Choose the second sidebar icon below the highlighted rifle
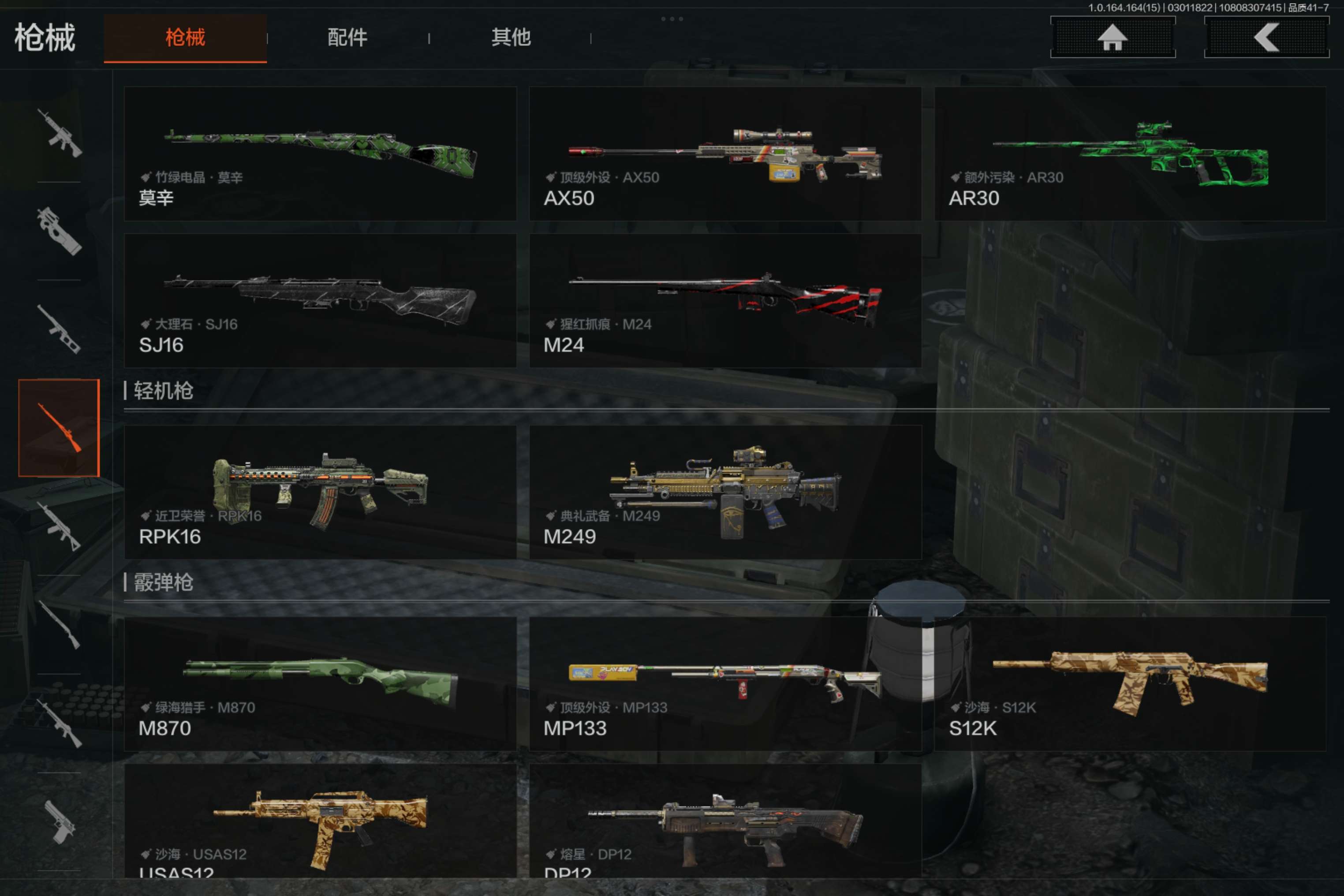This screenshot has width=1344, height=896. tap(60, 624)
